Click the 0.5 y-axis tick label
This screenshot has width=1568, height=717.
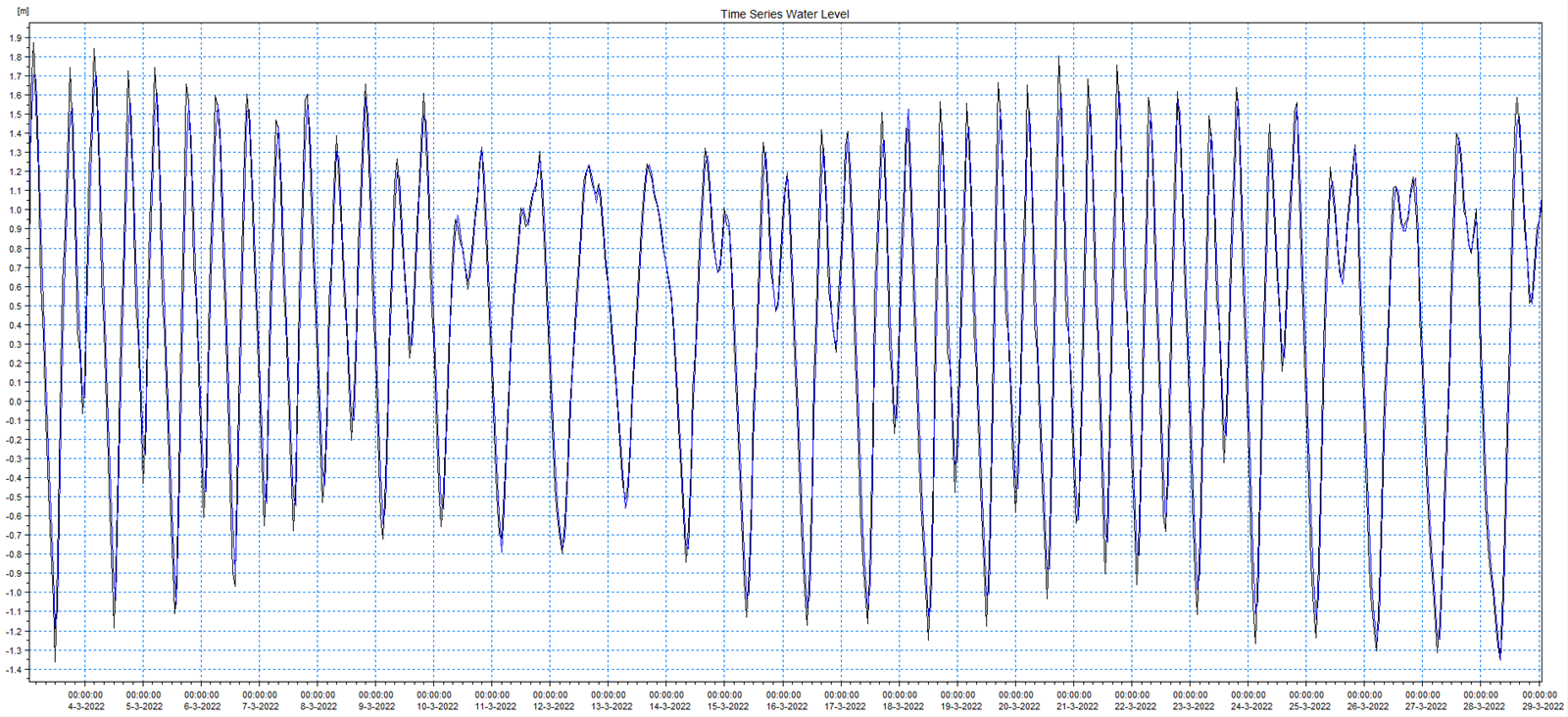[16, 307]
